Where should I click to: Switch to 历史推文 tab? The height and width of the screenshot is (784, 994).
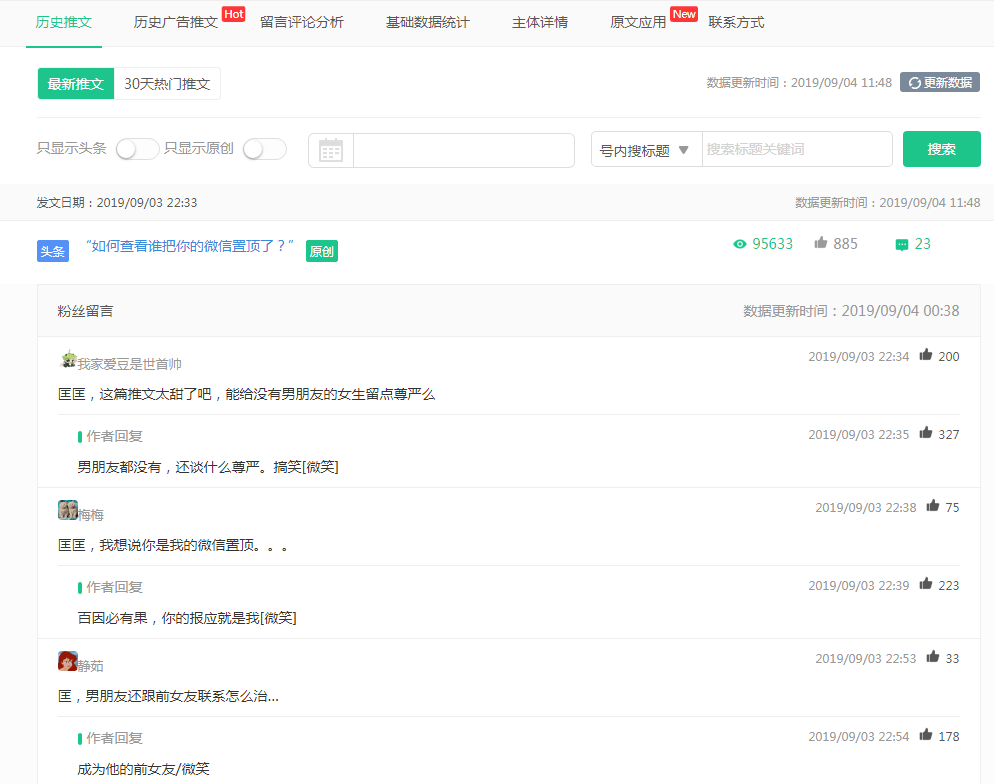click(63, 22)
